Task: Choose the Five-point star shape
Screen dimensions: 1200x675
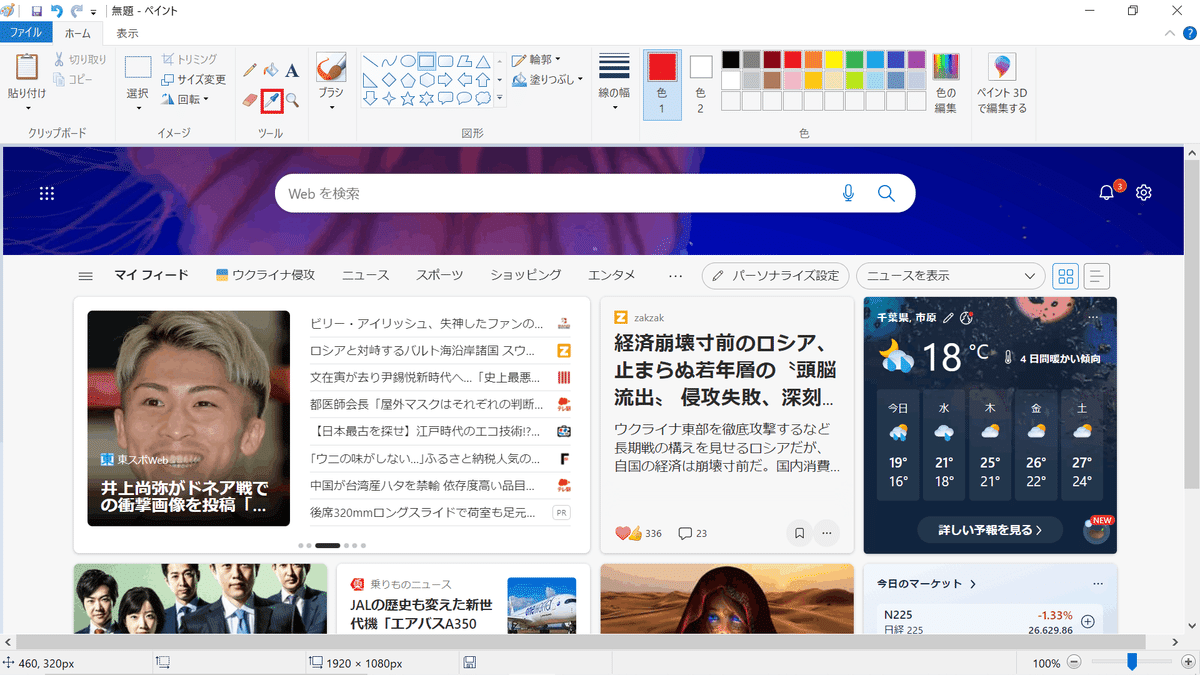Action: [x=407, y=98]
